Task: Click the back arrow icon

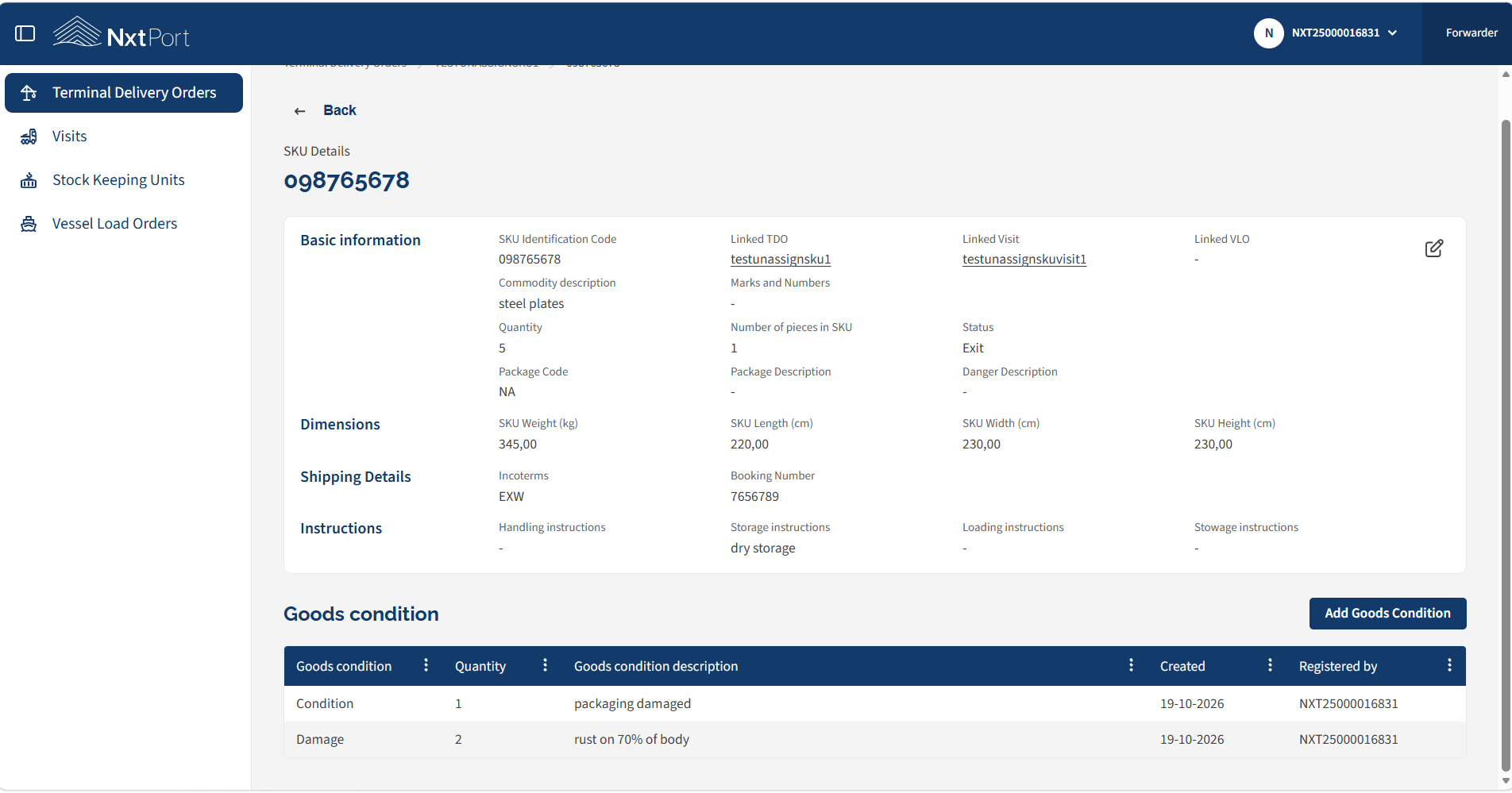Action: coord(299,111)
